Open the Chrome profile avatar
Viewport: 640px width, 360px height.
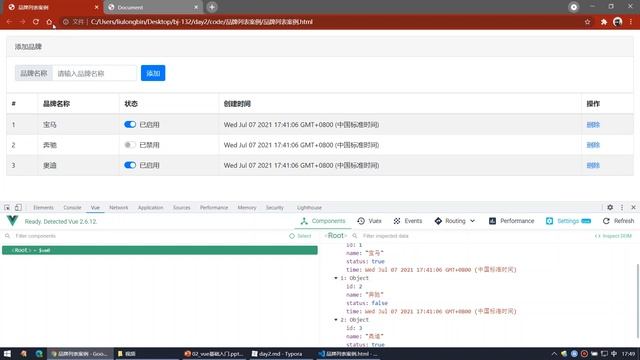[x=617, y=22]
